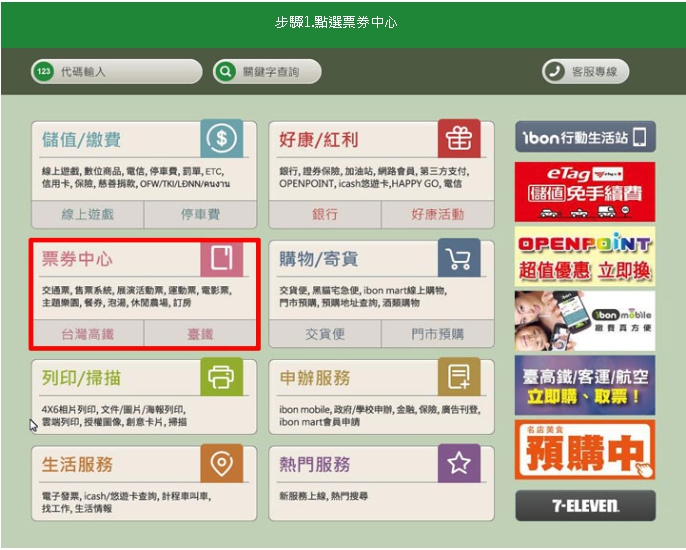Viewport: 686px width, 550px height.
Task: Click the 票券中心 description starting 交通票
Action: point(137,296)
